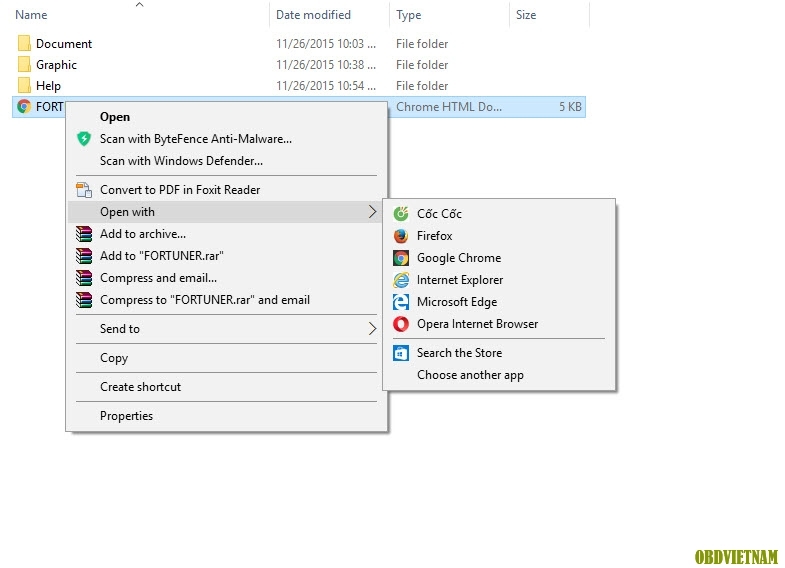Click Scan with Windows Defender option
785x568 pixels.
[x=181, y=161]
